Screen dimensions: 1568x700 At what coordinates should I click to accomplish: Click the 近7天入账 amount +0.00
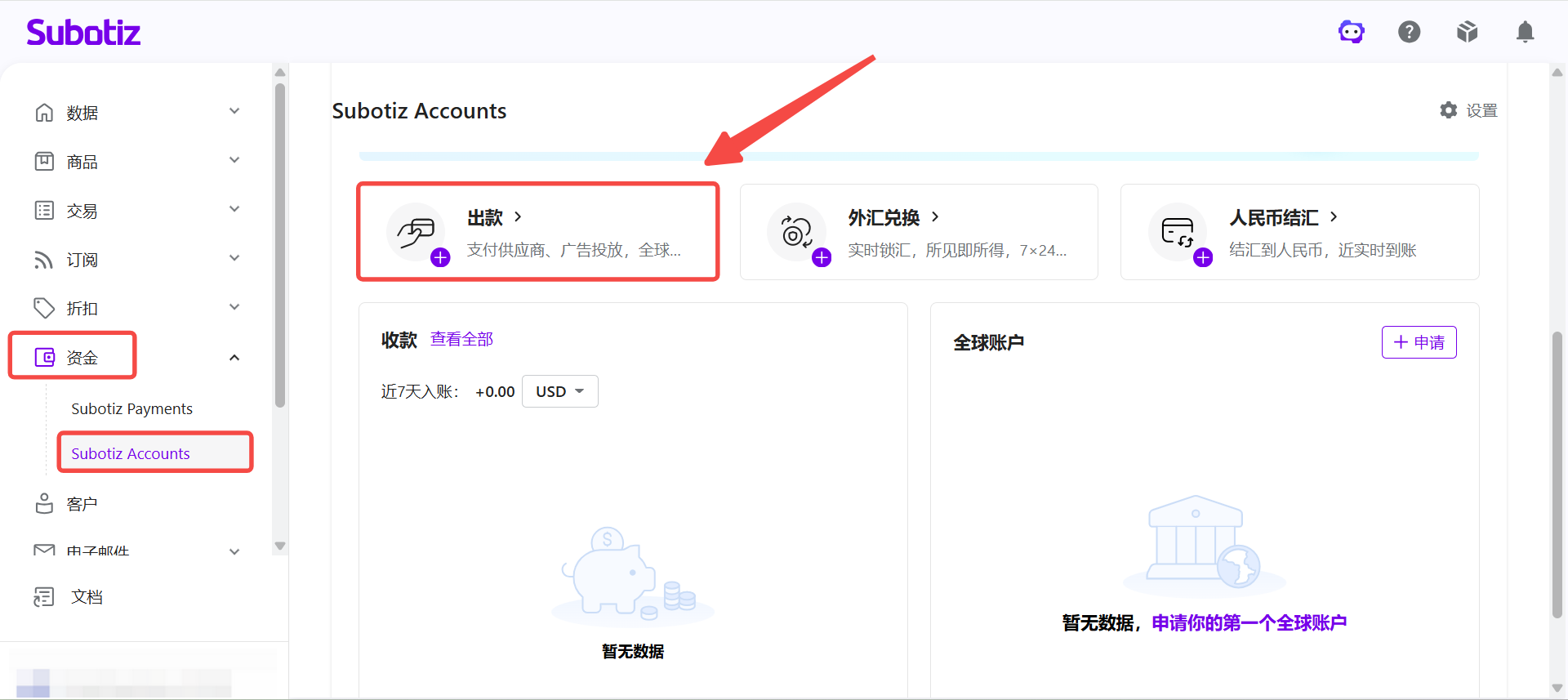point(495,392)
